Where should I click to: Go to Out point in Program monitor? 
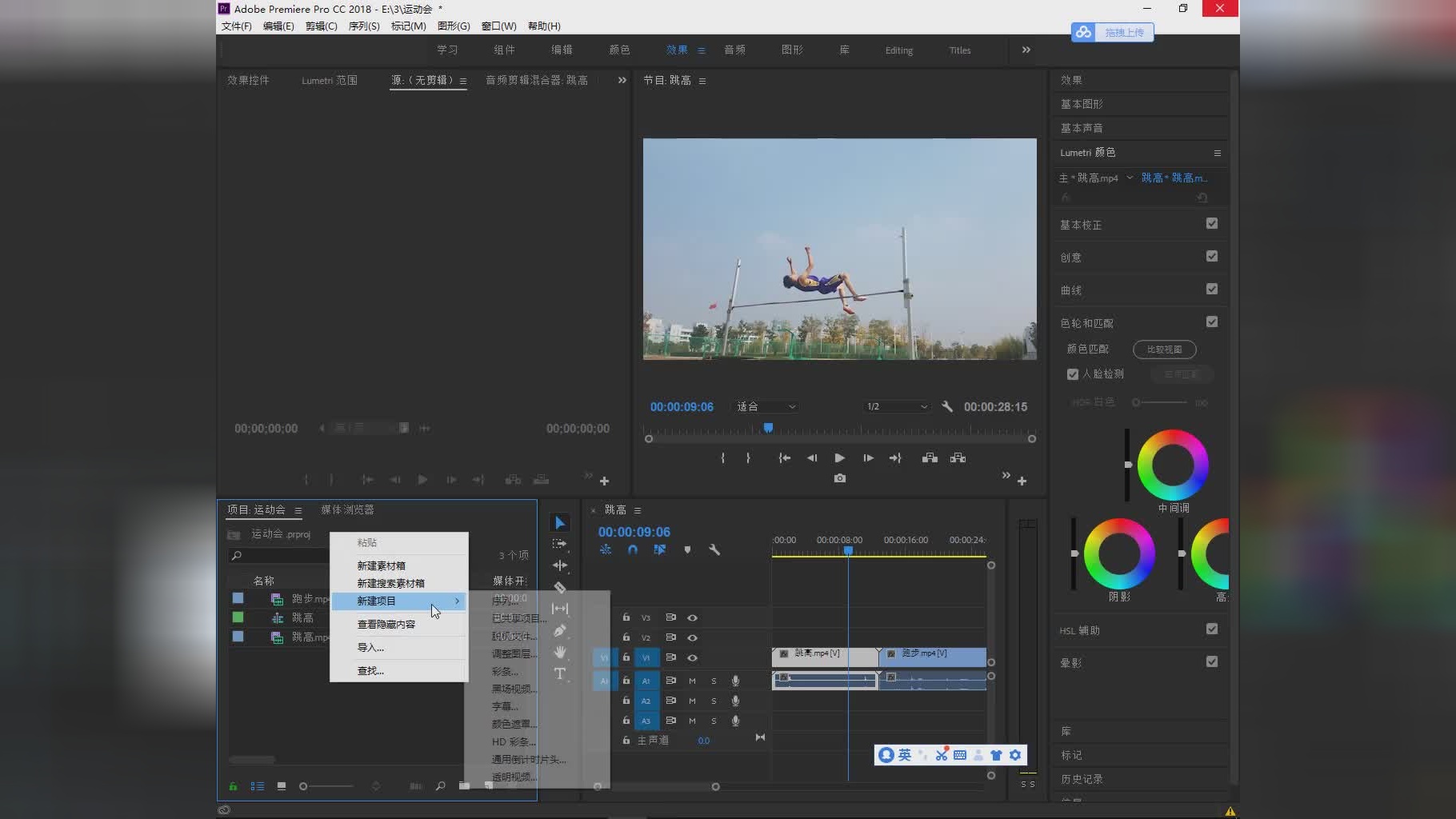tap(895, 457)
